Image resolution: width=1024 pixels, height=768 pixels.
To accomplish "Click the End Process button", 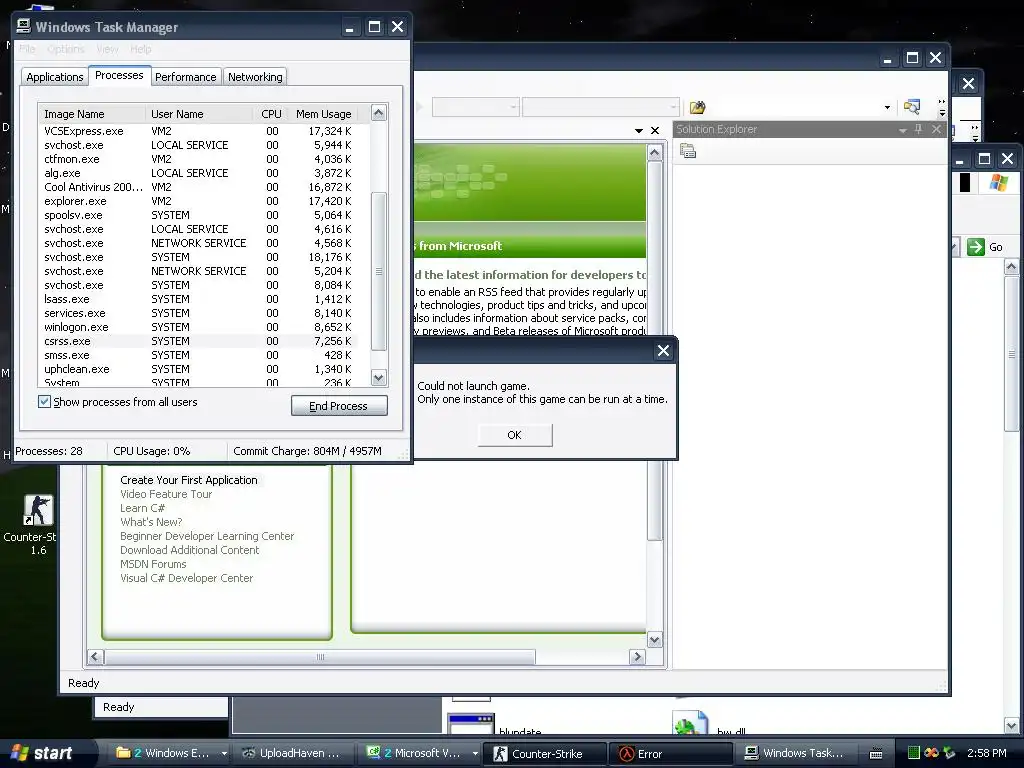I will (339, 406).
